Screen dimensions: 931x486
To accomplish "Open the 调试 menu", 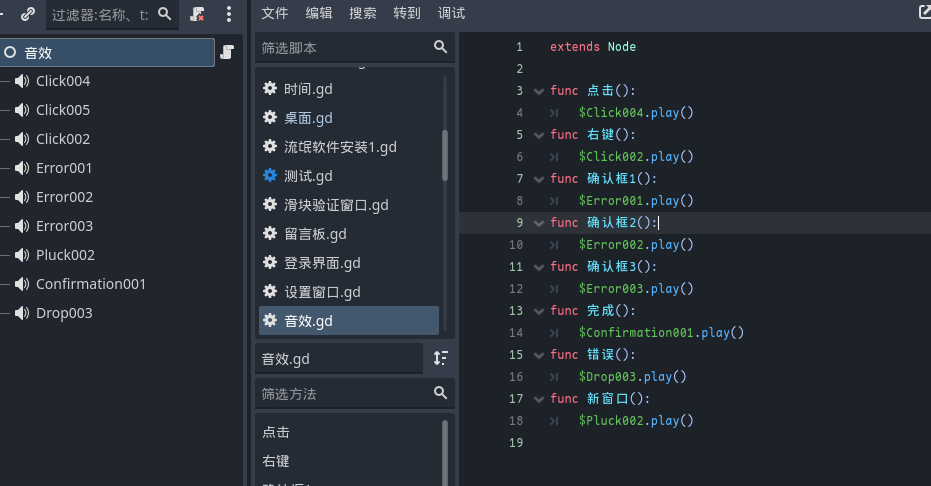I will (x=451, y=13).
